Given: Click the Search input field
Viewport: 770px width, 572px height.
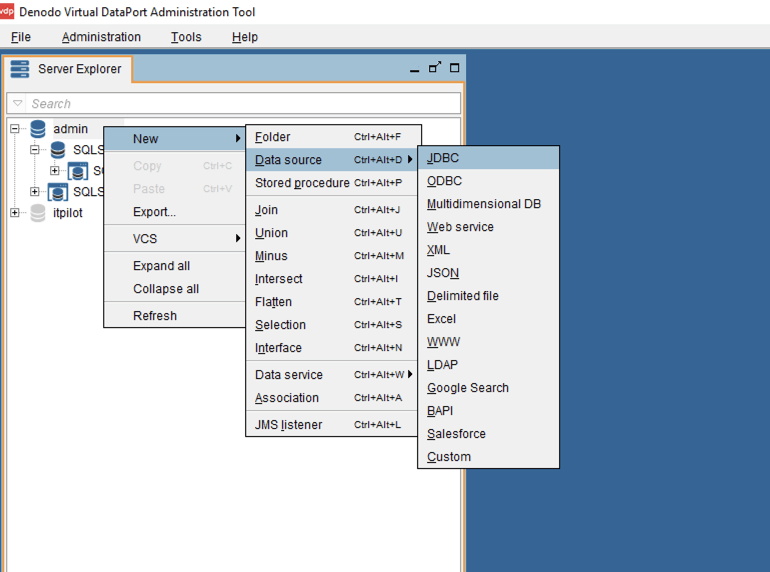Looking at the screenshot, I should (243, 104).
